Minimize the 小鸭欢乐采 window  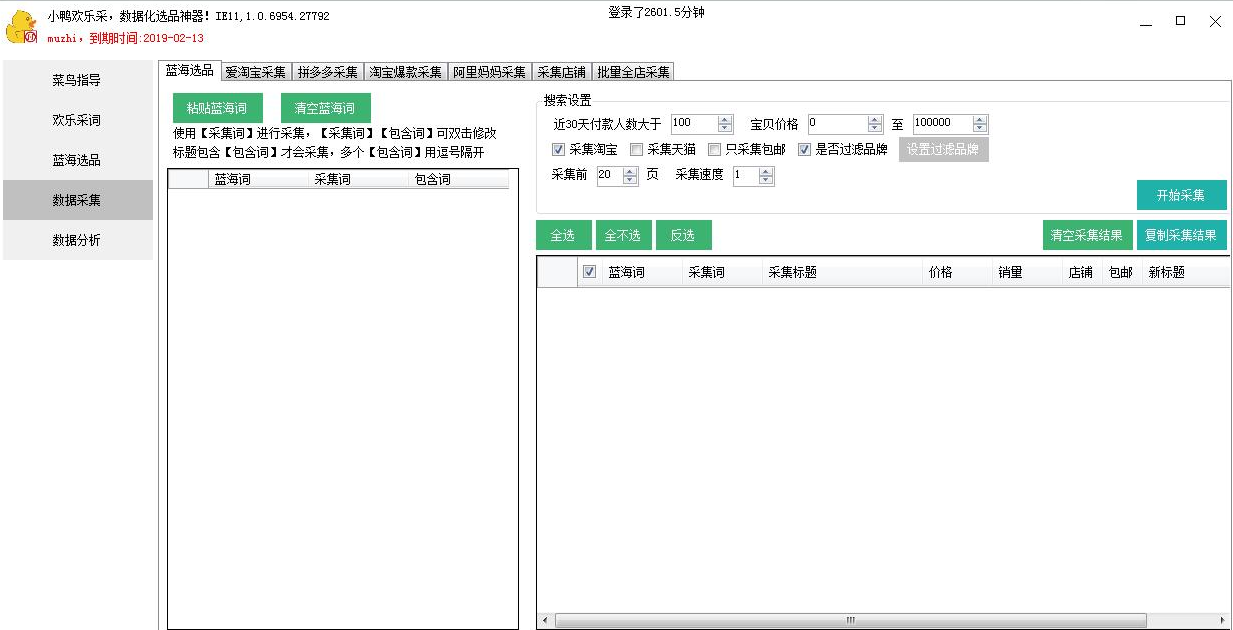coord(1145,21)
